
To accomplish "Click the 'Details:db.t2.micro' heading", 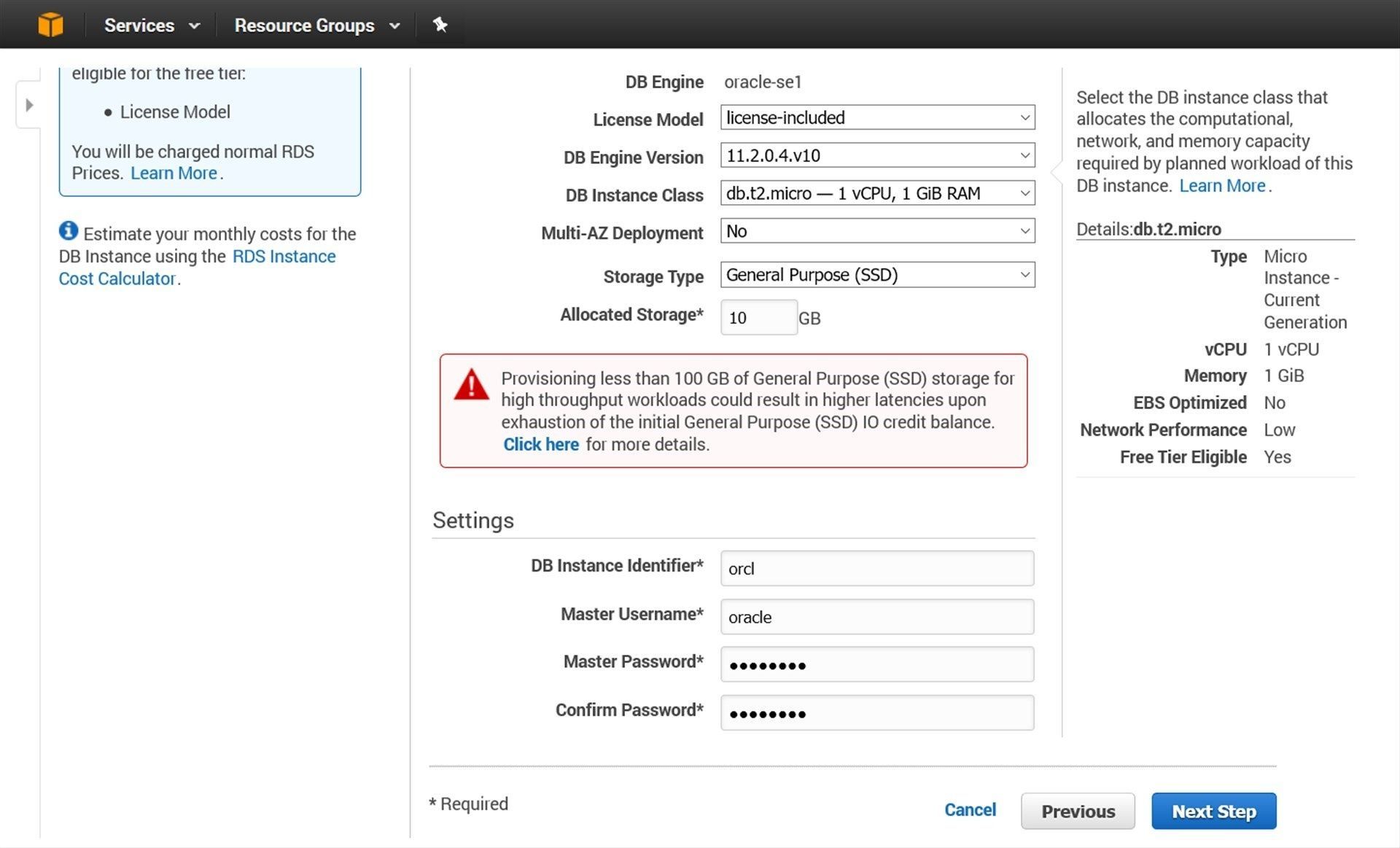I will point(1148,229).
